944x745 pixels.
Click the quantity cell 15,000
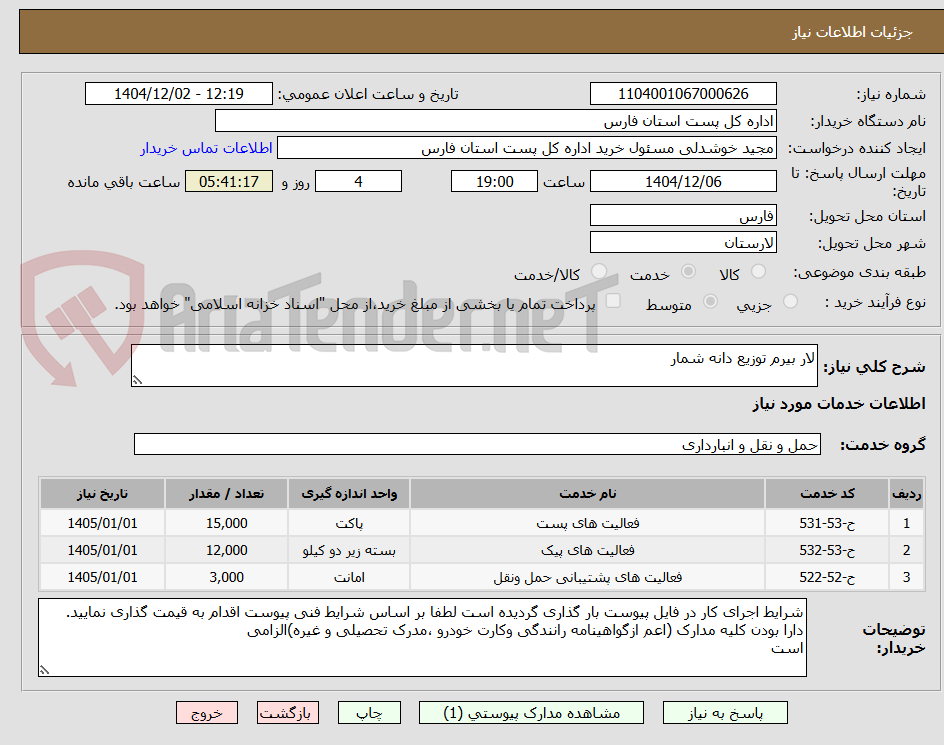(x=226, y=523)
